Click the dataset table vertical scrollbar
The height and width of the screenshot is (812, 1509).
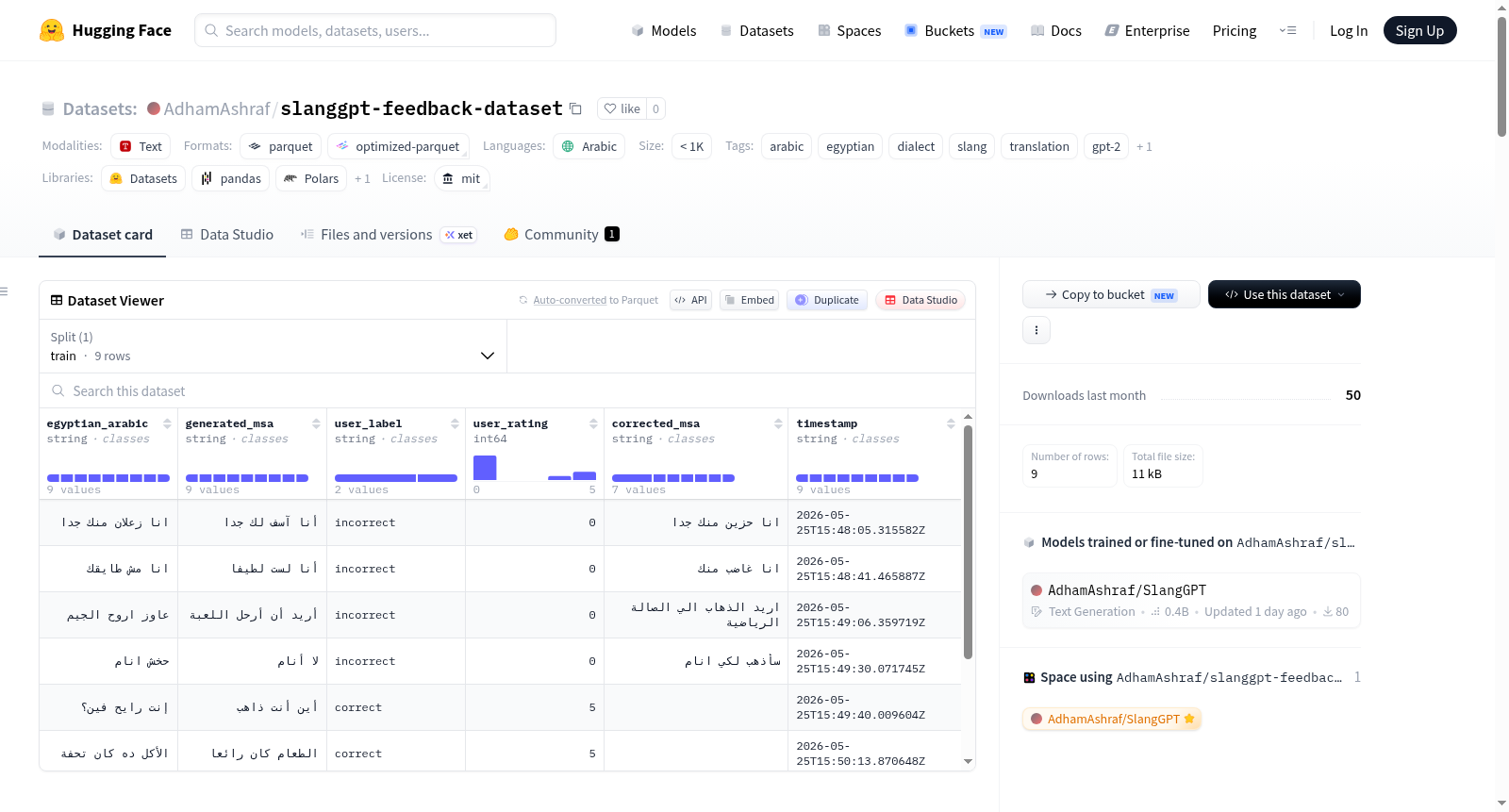968,542
